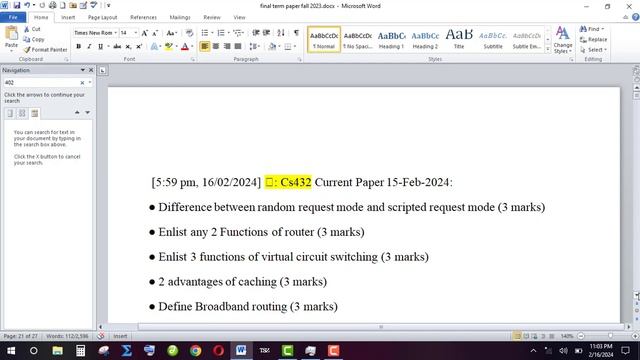Click the Grow Font icon
This screenshot has height=360, width=640.
(x=144, y=33)
